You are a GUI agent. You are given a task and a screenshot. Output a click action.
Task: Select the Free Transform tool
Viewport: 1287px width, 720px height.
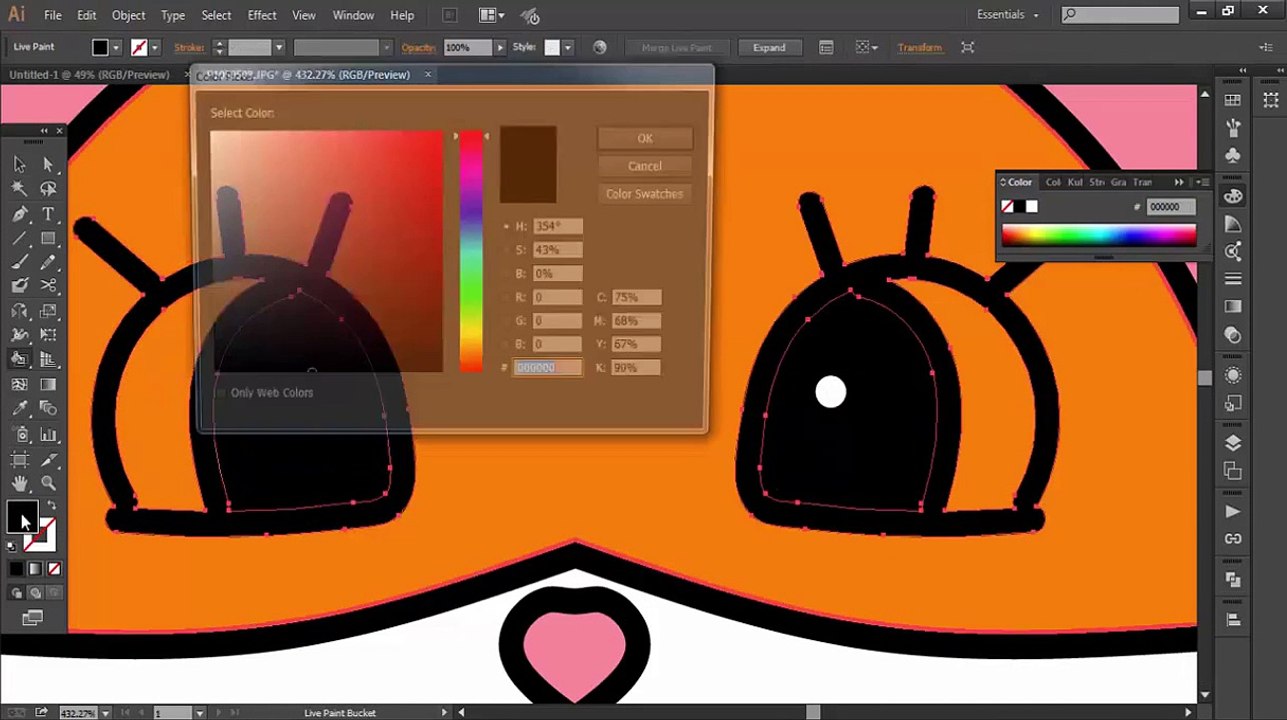click(x=48, y=335)
